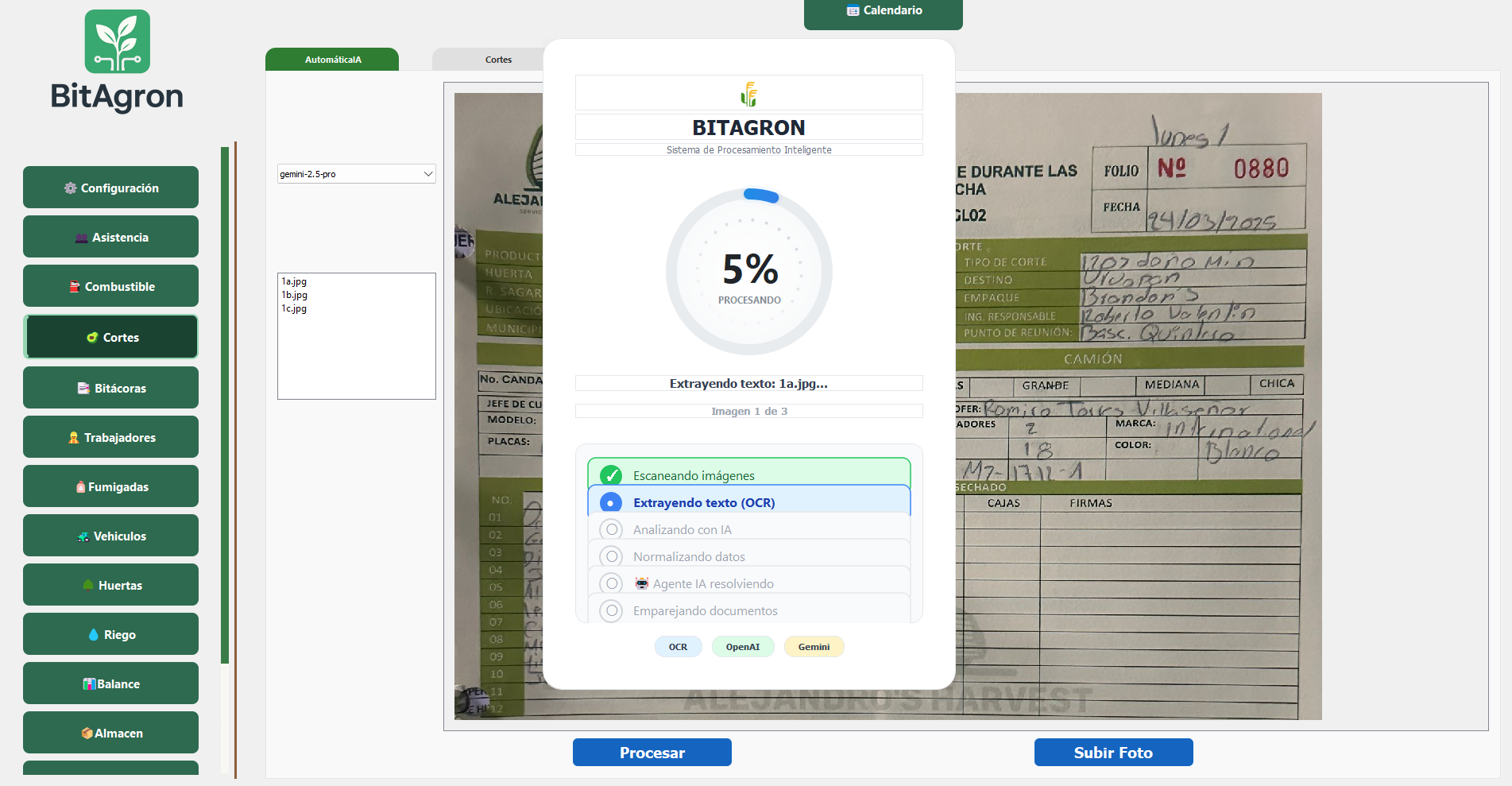The height and width of the screenshot is (786, 1512).
Task: Select the Agente IA resolviendo step circle
Action: [x=611, y=584]
